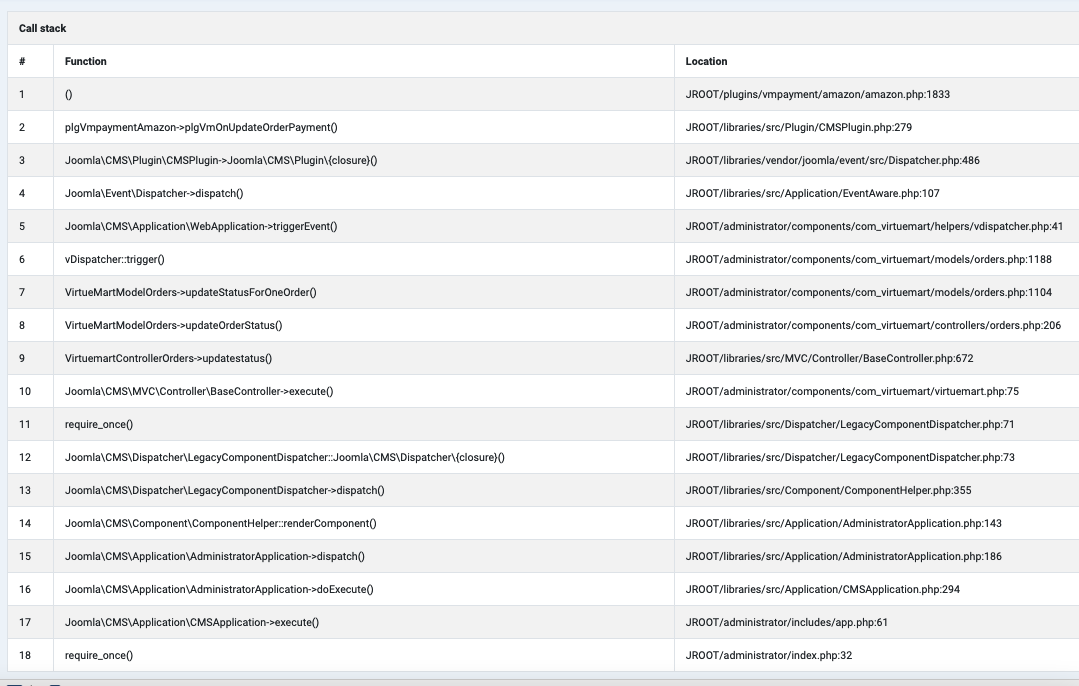Click the BaseController->execute() function row
The image size is (1079, 686).
(199, 392)
